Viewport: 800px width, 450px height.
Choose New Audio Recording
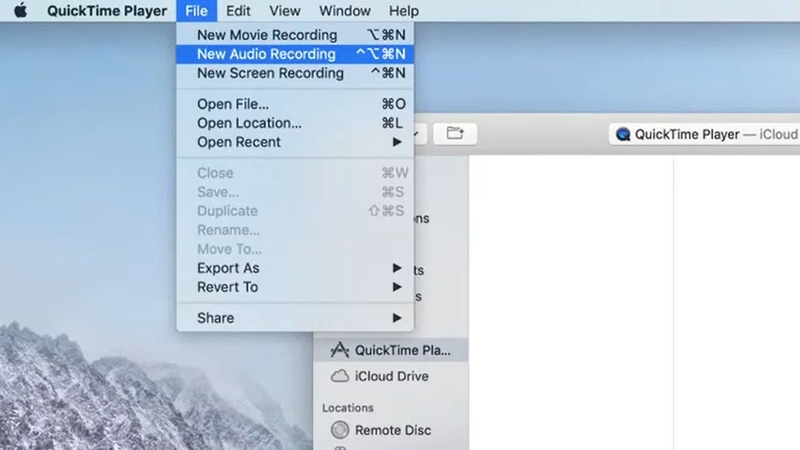tap(295, 54)
